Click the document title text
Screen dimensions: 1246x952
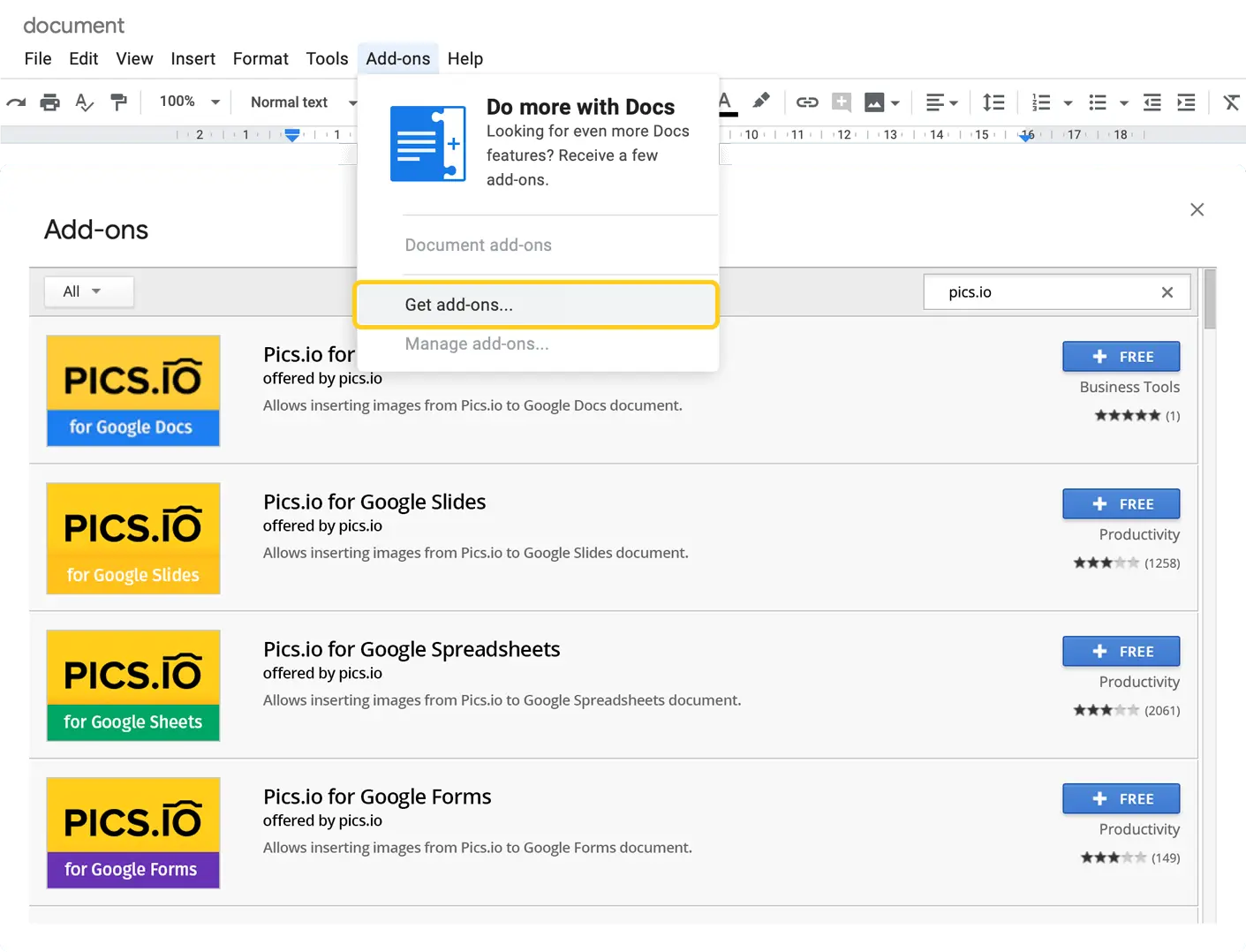pos(74,26)
